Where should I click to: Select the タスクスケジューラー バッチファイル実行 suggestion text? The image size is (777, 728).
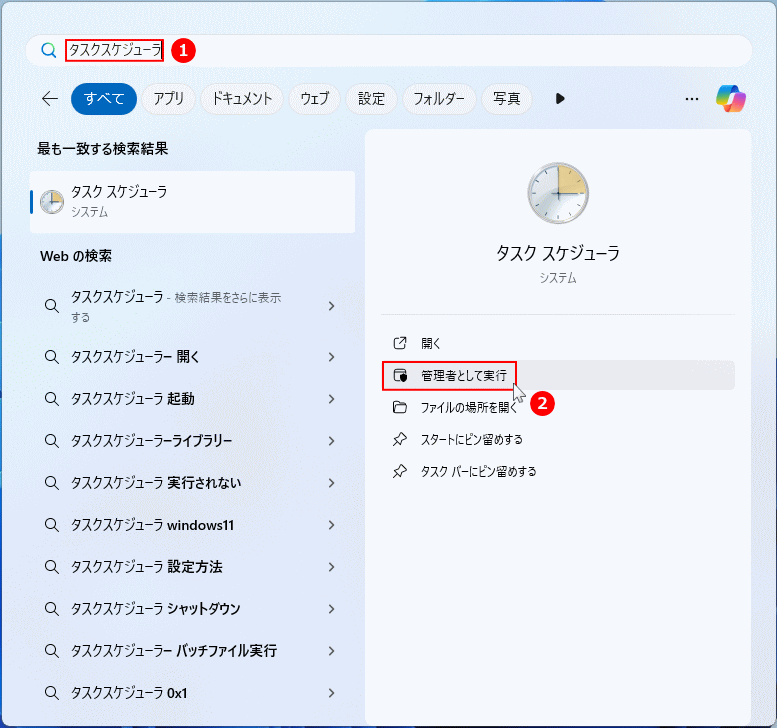[x=174, y=651]
